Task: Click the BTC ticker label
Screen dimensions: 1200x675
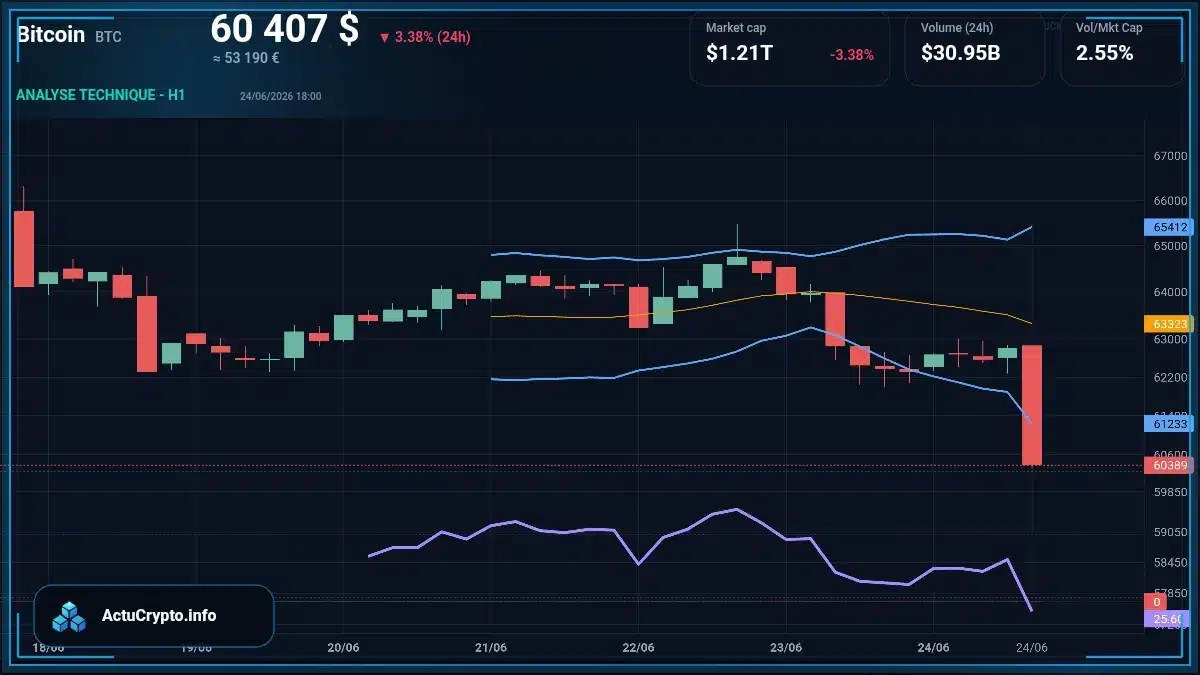Action: 108,37
